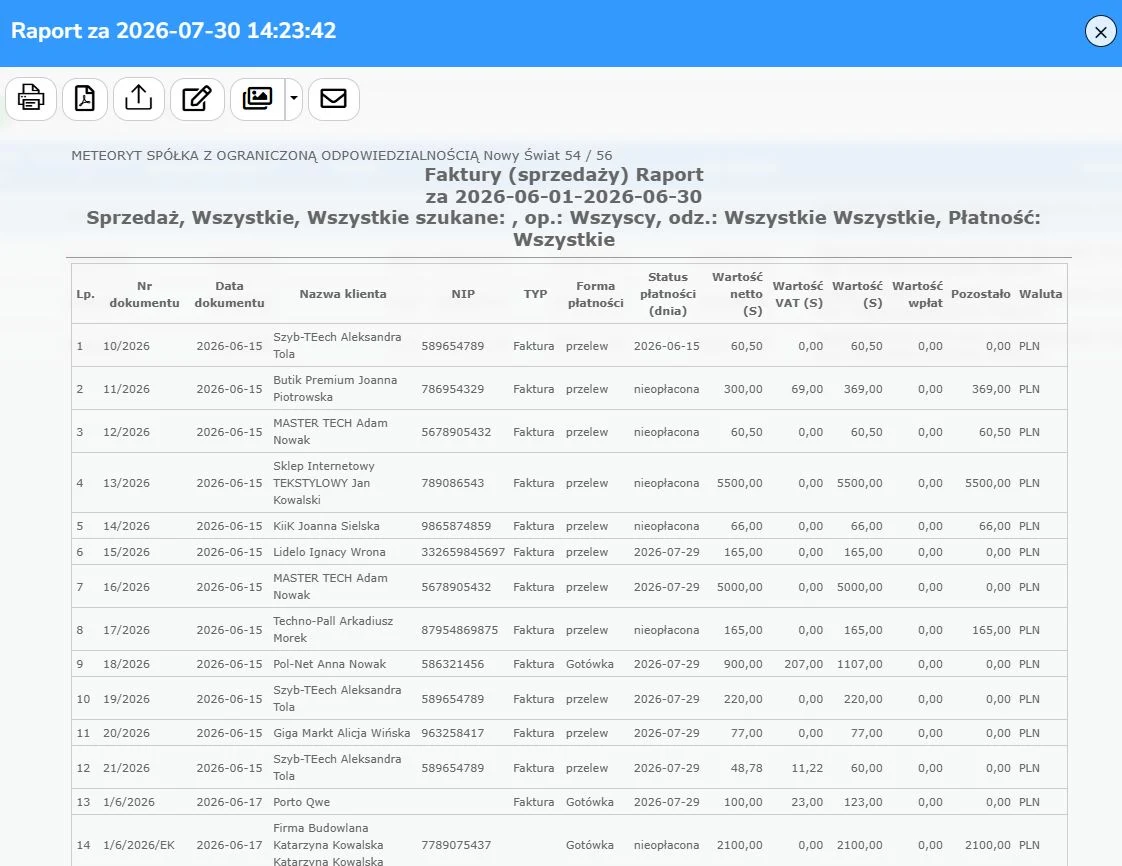1122x866 pixels.
Task: Select document number 18/2026
Action: click(x=127, y=664)
